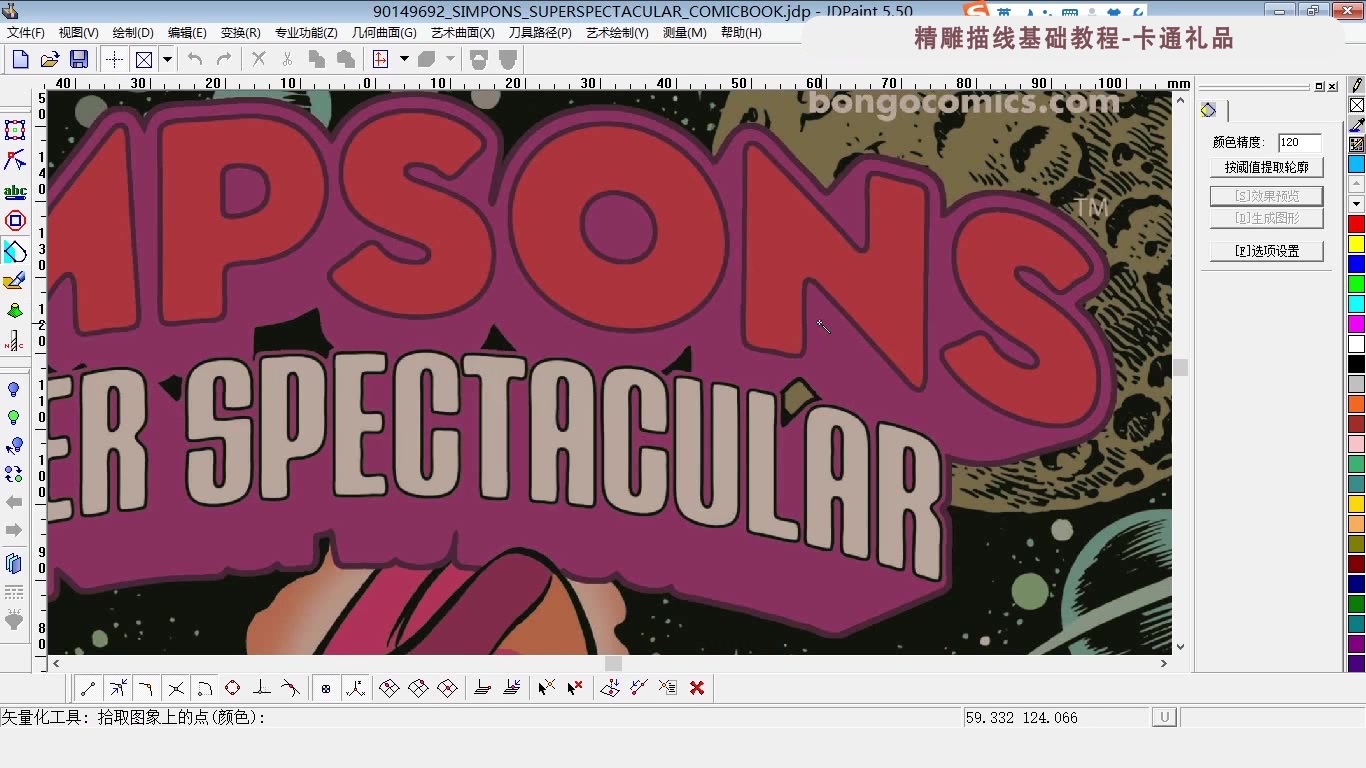
Task: Click the U indicator in status bar
Action: click(x=1163, y=717)
